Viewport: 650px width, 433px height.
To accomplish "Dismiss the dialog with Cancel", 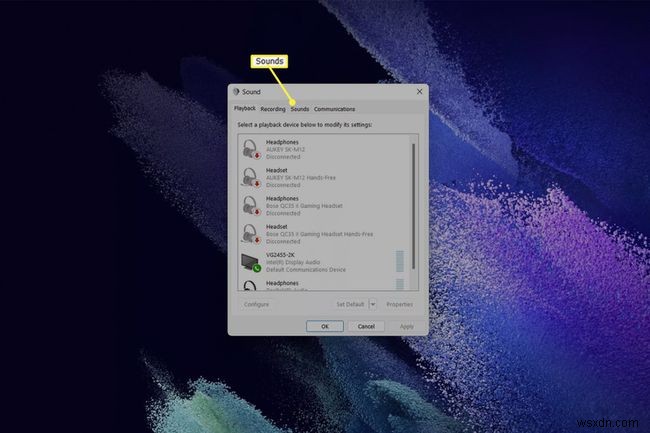I will [x=366, y=327].
